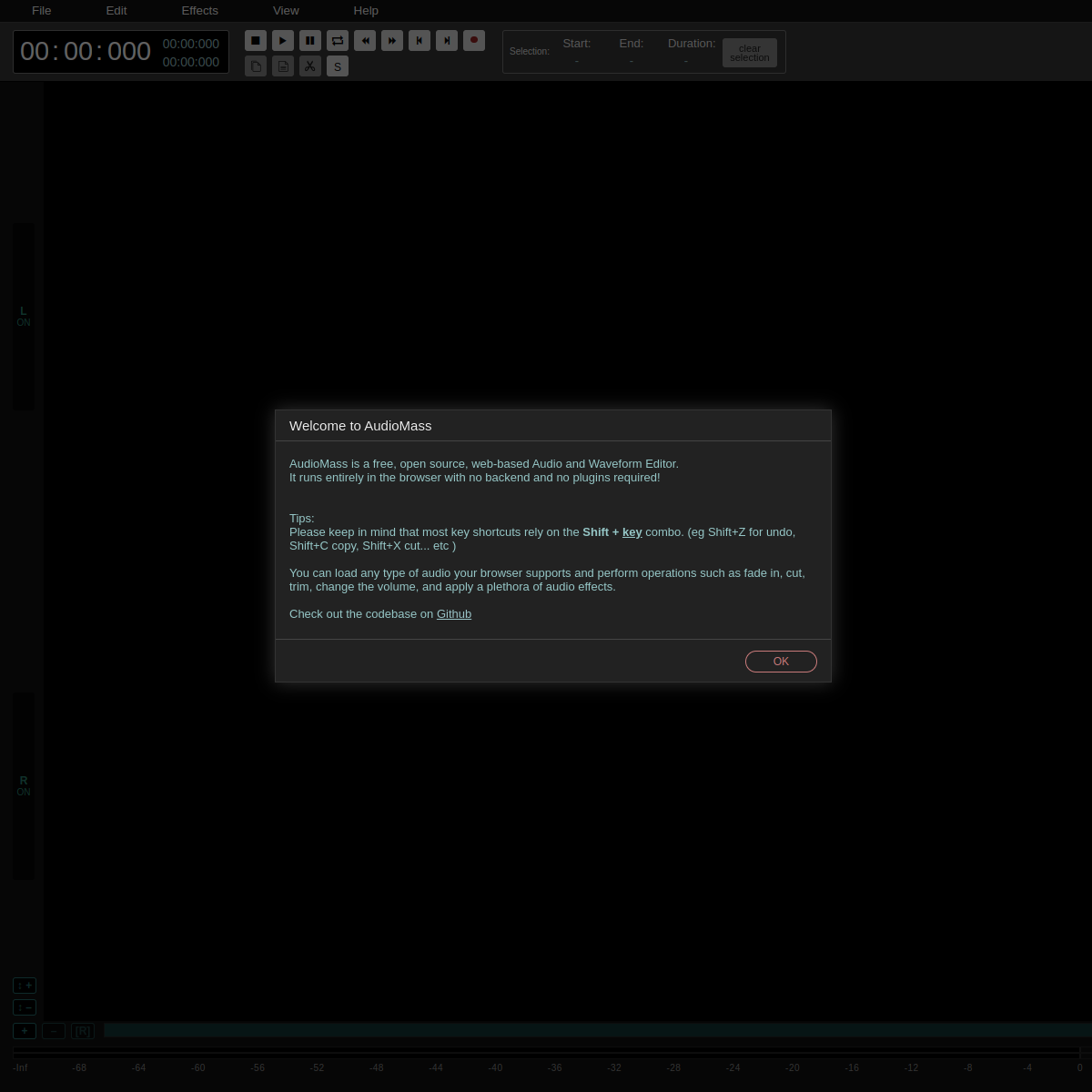
Task: Skip to the end of the track
Action: [447, 40]
